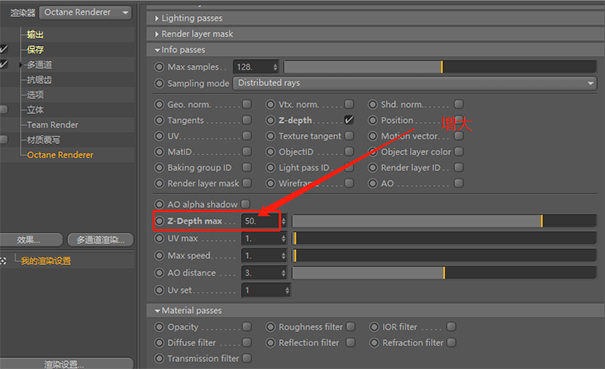Enable the AO alpha shadow checkbox

point(245,204)
